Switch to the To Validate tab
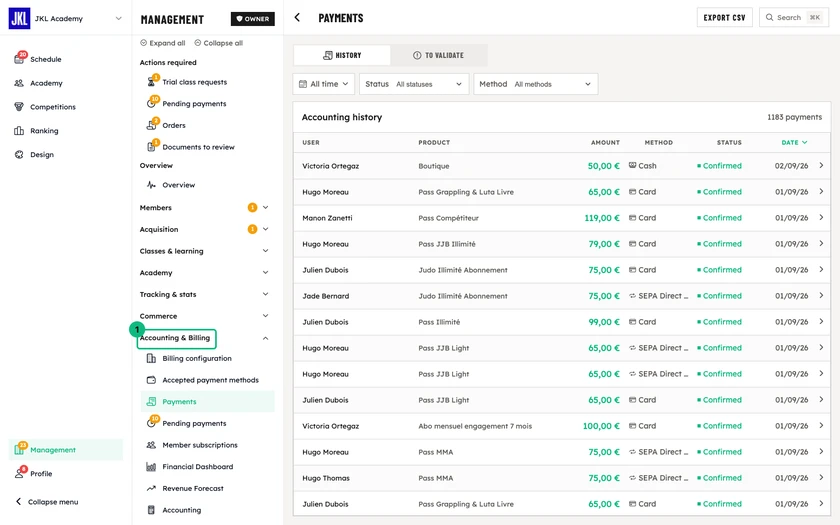Screen dimensions: 840x525 point(439,55)
